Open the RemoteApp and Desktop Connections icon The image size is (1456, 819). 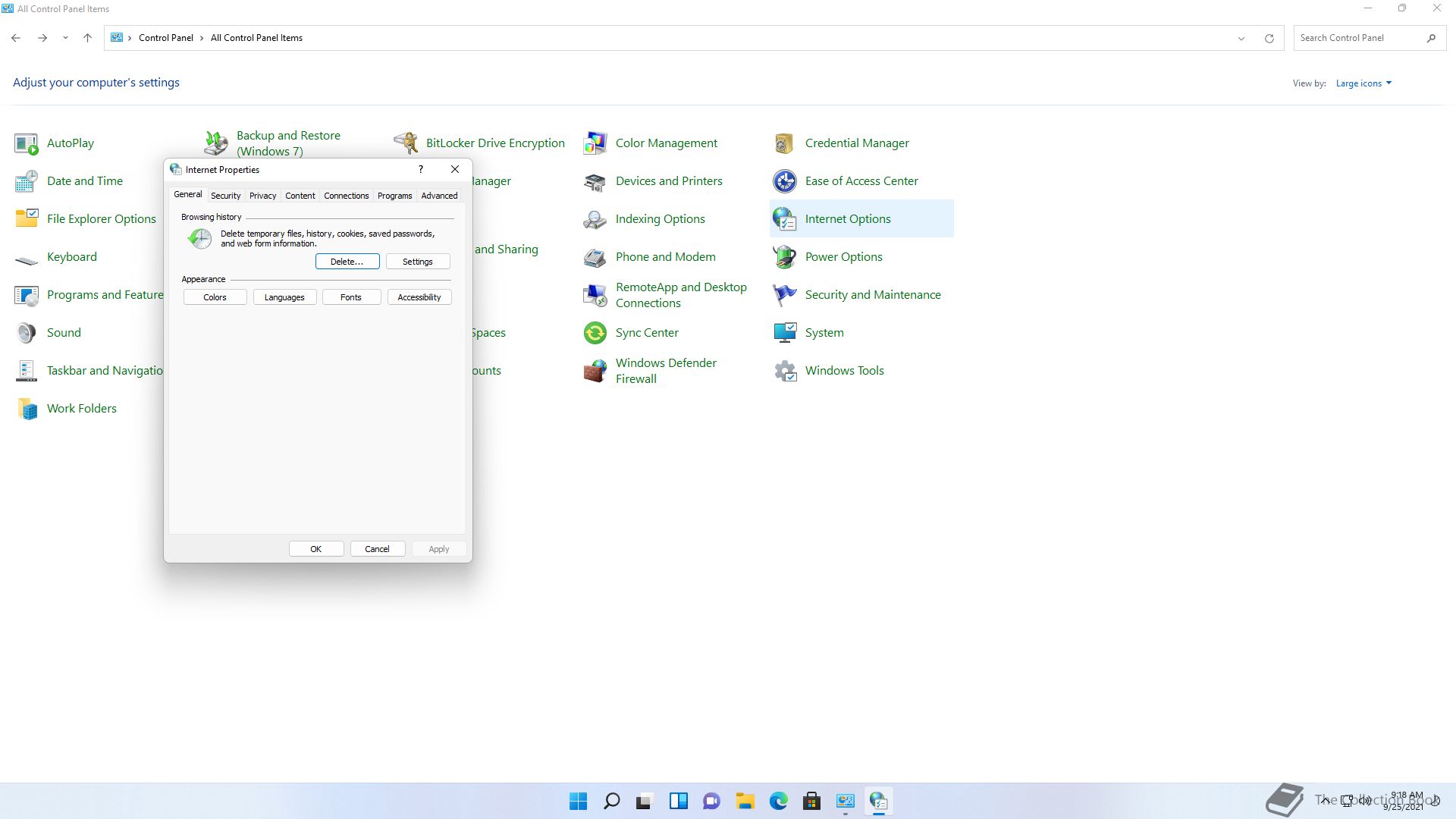coord(595,295)
